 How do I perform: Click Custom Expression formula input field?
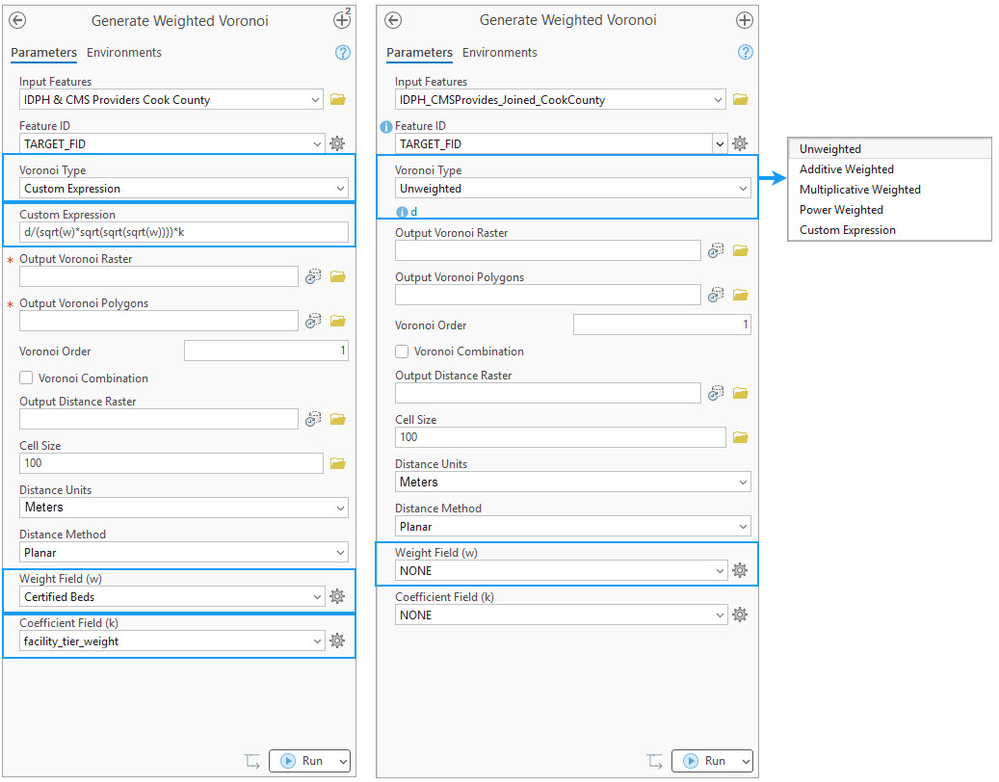click(x=183, y=232)
